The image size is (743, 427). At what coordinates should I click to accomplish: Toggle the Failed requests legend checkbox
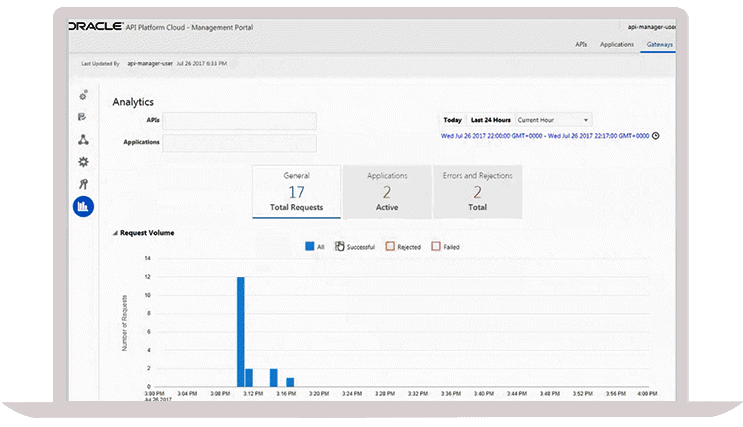[x=436, y=246]
